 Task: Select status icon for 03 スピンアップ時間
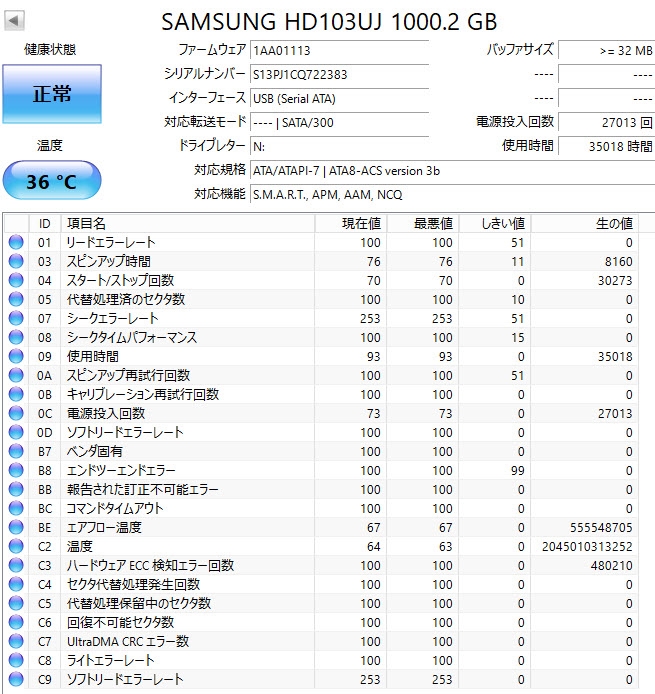16,261
